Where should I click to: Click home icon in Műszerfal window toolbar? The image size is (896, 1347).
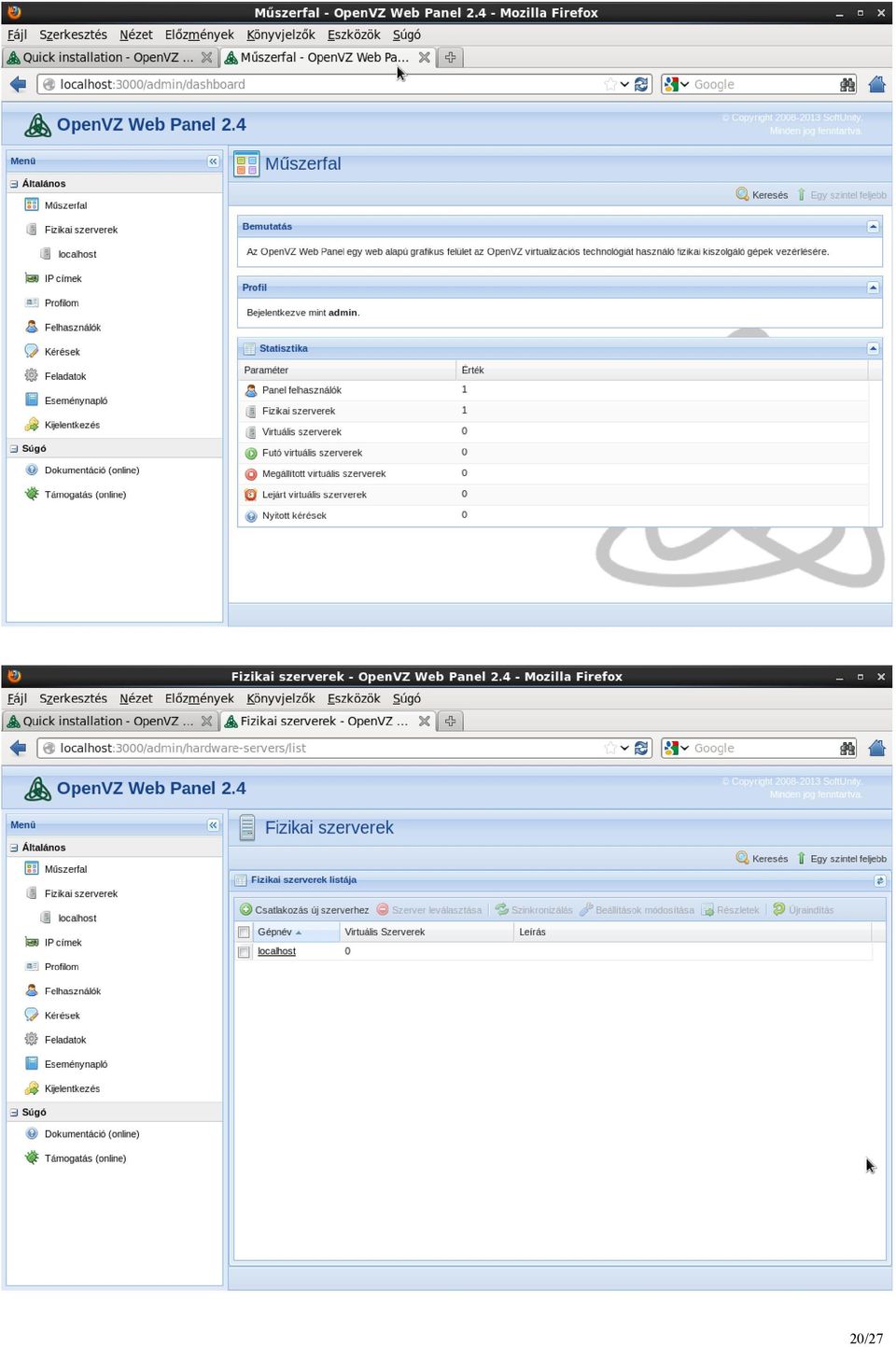(876, 84)
